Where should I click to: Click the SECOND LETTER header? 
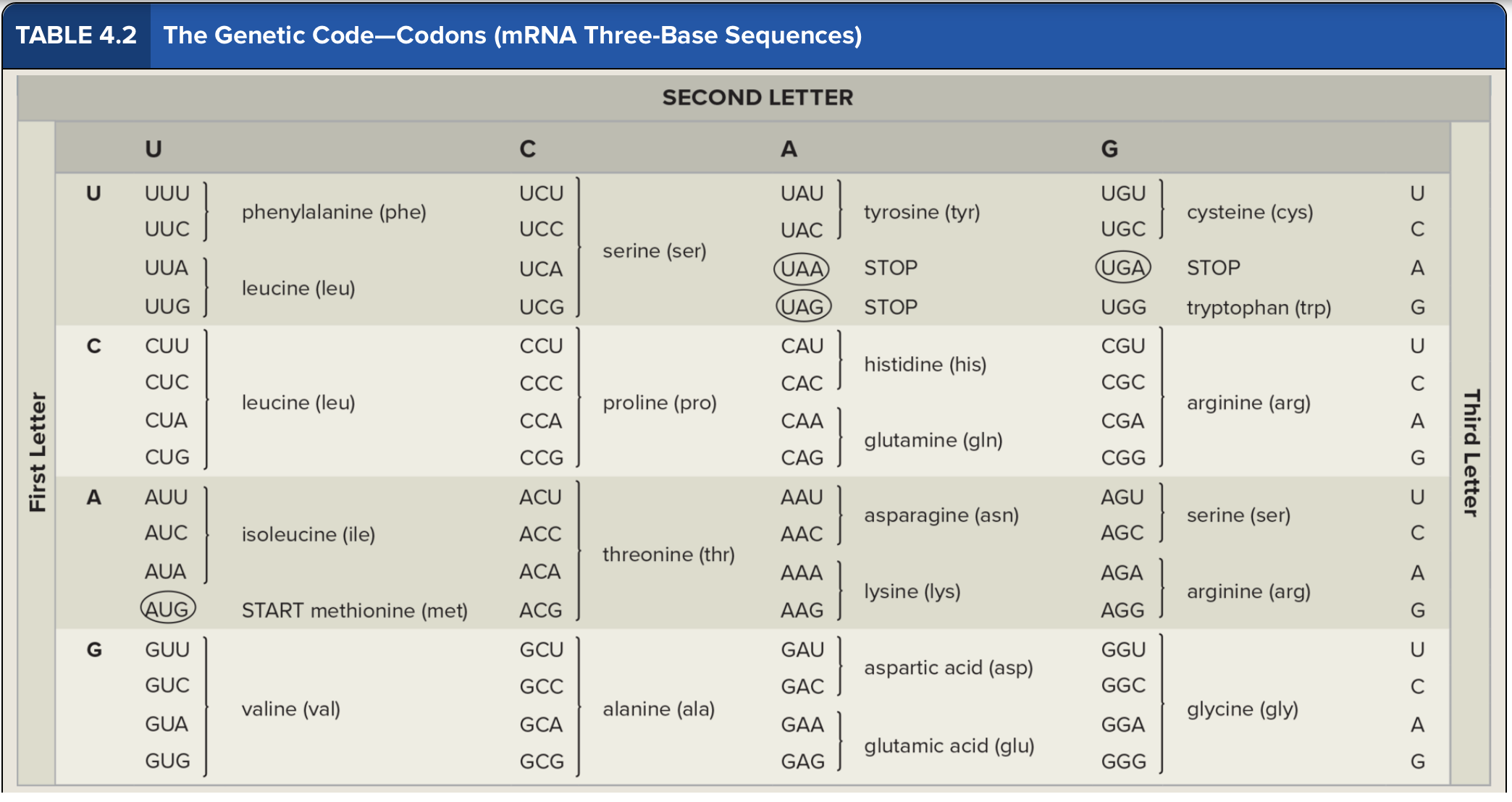[757, 98]
